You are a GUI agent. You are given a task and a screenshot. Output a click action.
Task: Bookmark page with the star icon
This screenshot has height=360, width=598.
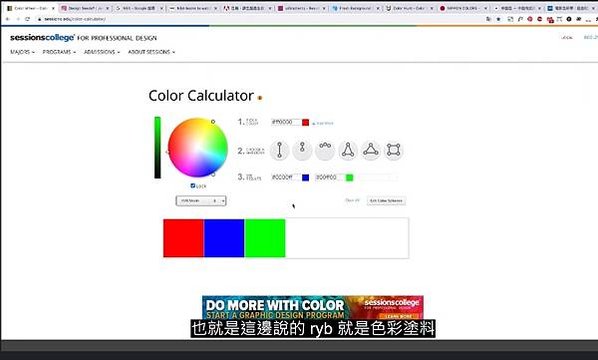(x=498, y=19)
